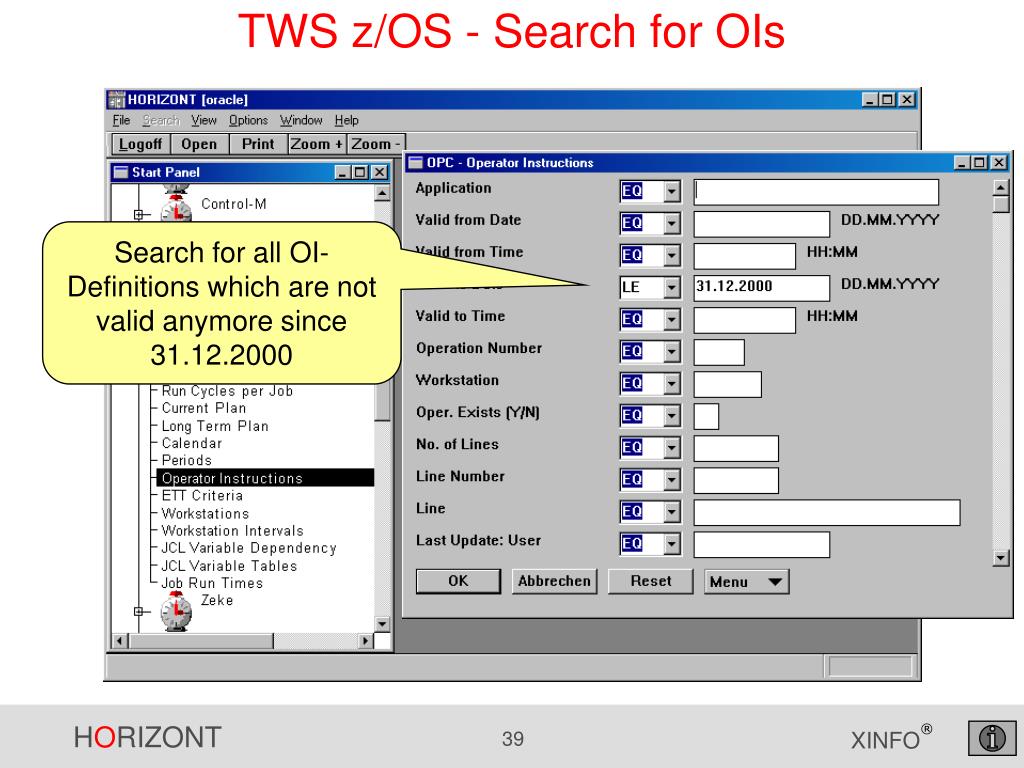
Task: Click the Operation Number input field
Action: (719, 352)
